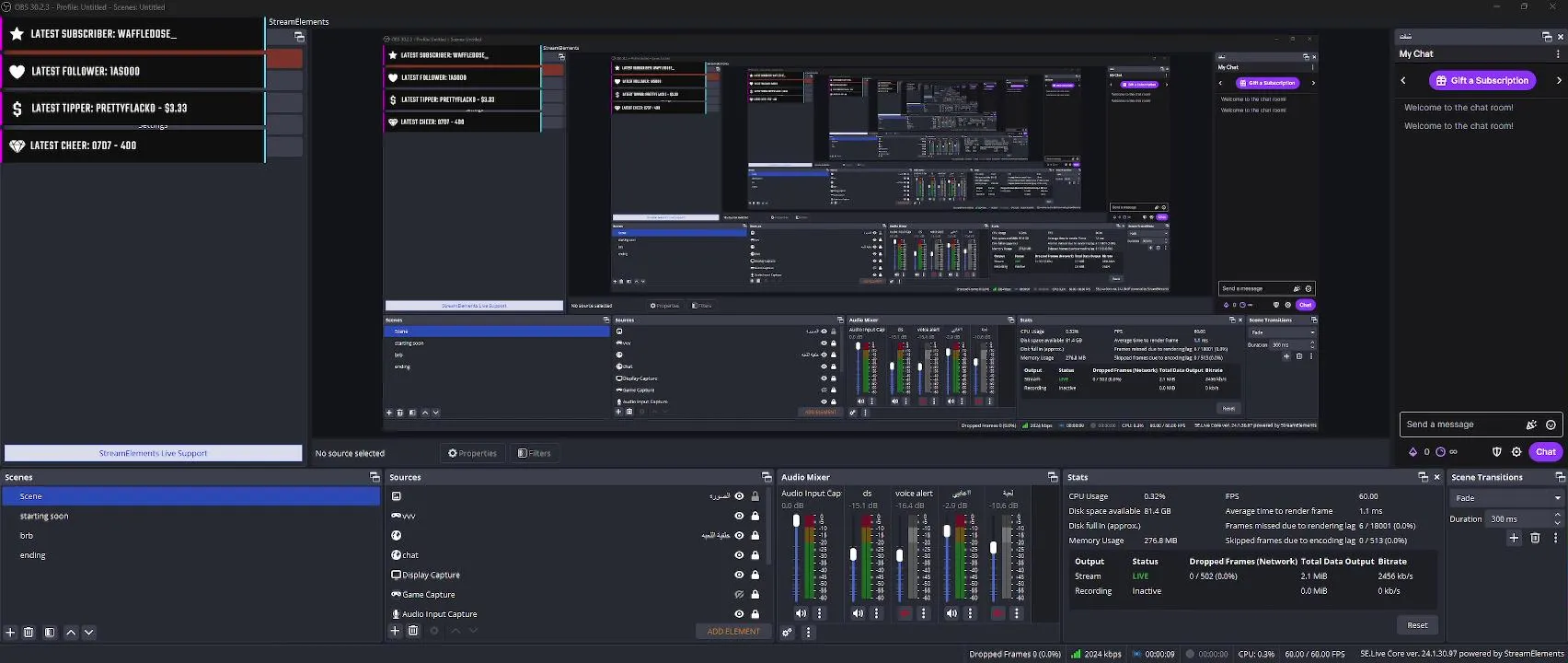Mute the ds channel speaker icon
This screenshot has width=1568, height=663.
coord(859,613)
